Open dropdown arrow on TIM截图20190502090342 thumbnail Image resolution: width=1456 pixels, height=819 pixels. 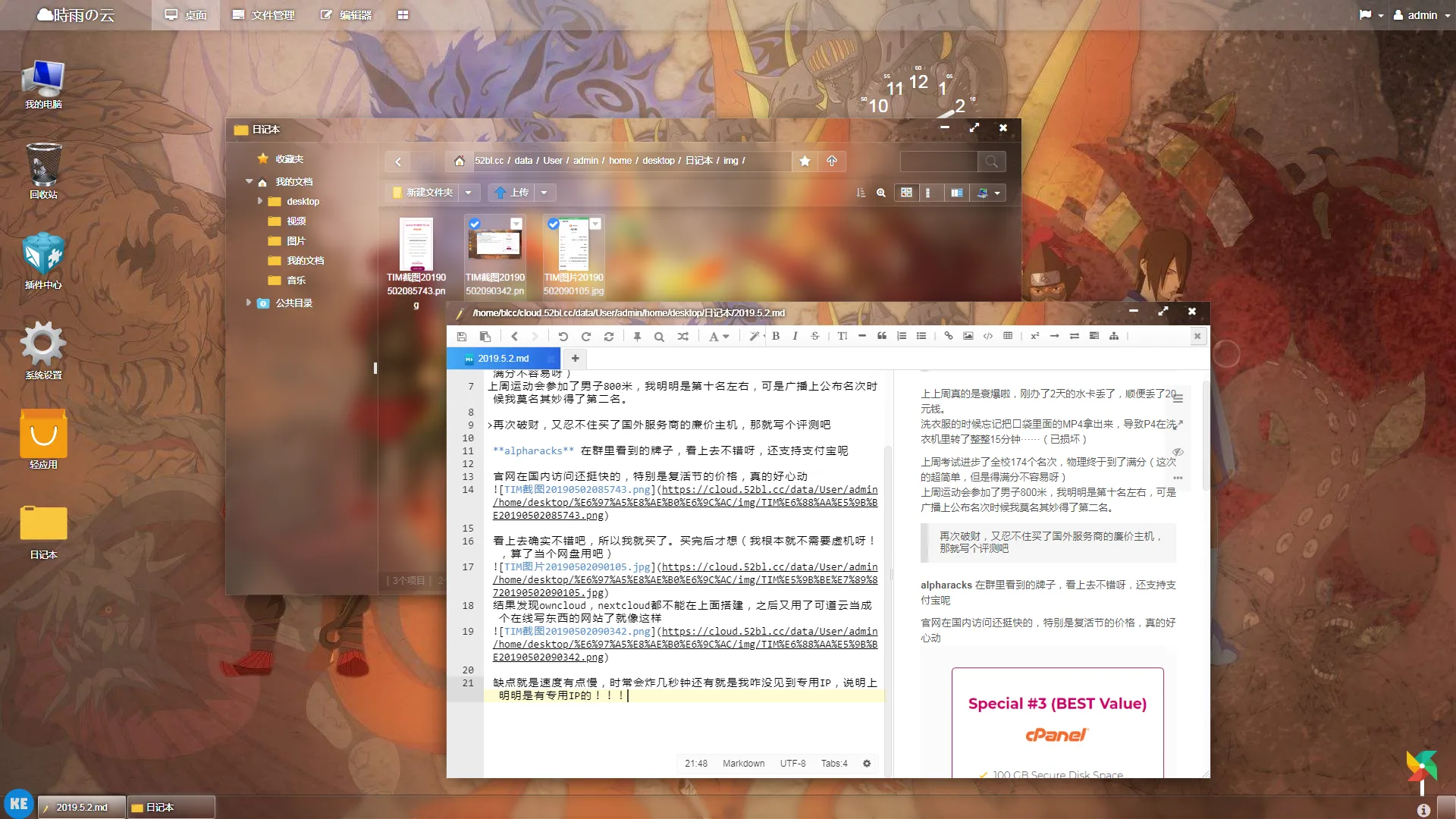[516, 224]
